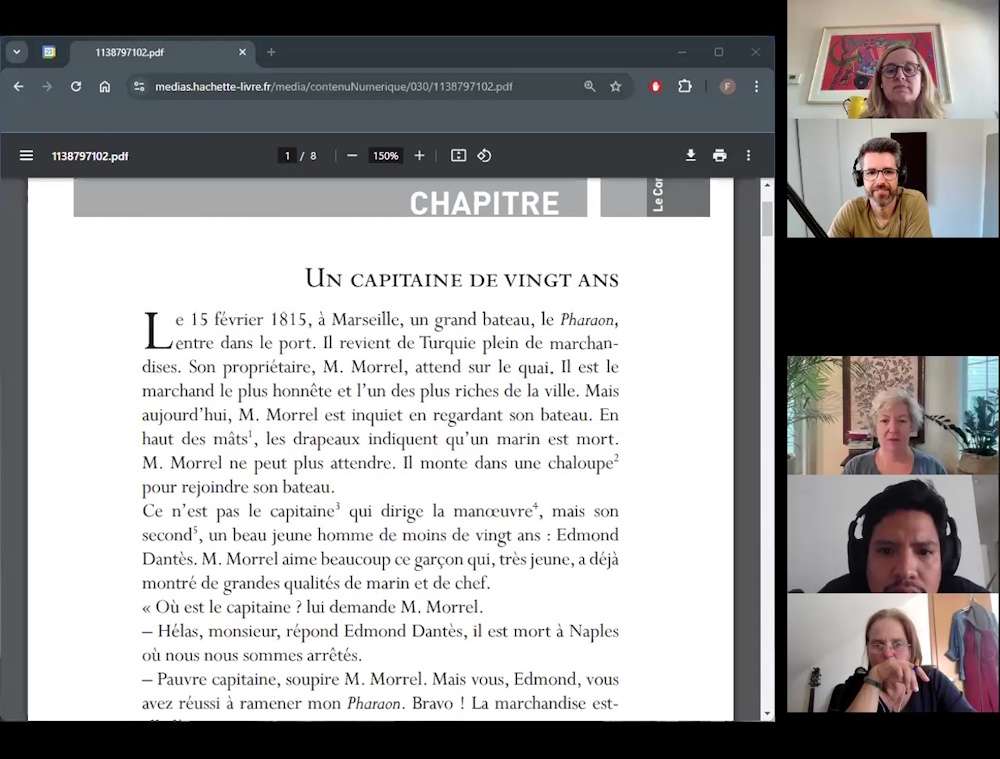Minimize the browser window
This screenshot has width=1000, height=759.
tap(682, 52)
